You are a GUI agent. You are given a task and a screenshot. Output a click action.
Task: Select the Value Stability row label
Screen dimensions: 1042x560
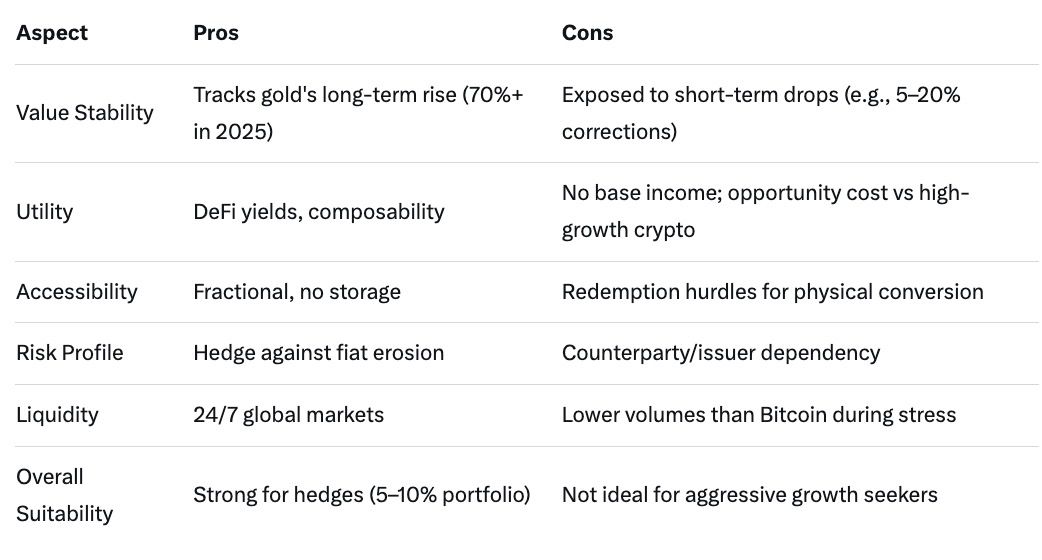[85, 113]
